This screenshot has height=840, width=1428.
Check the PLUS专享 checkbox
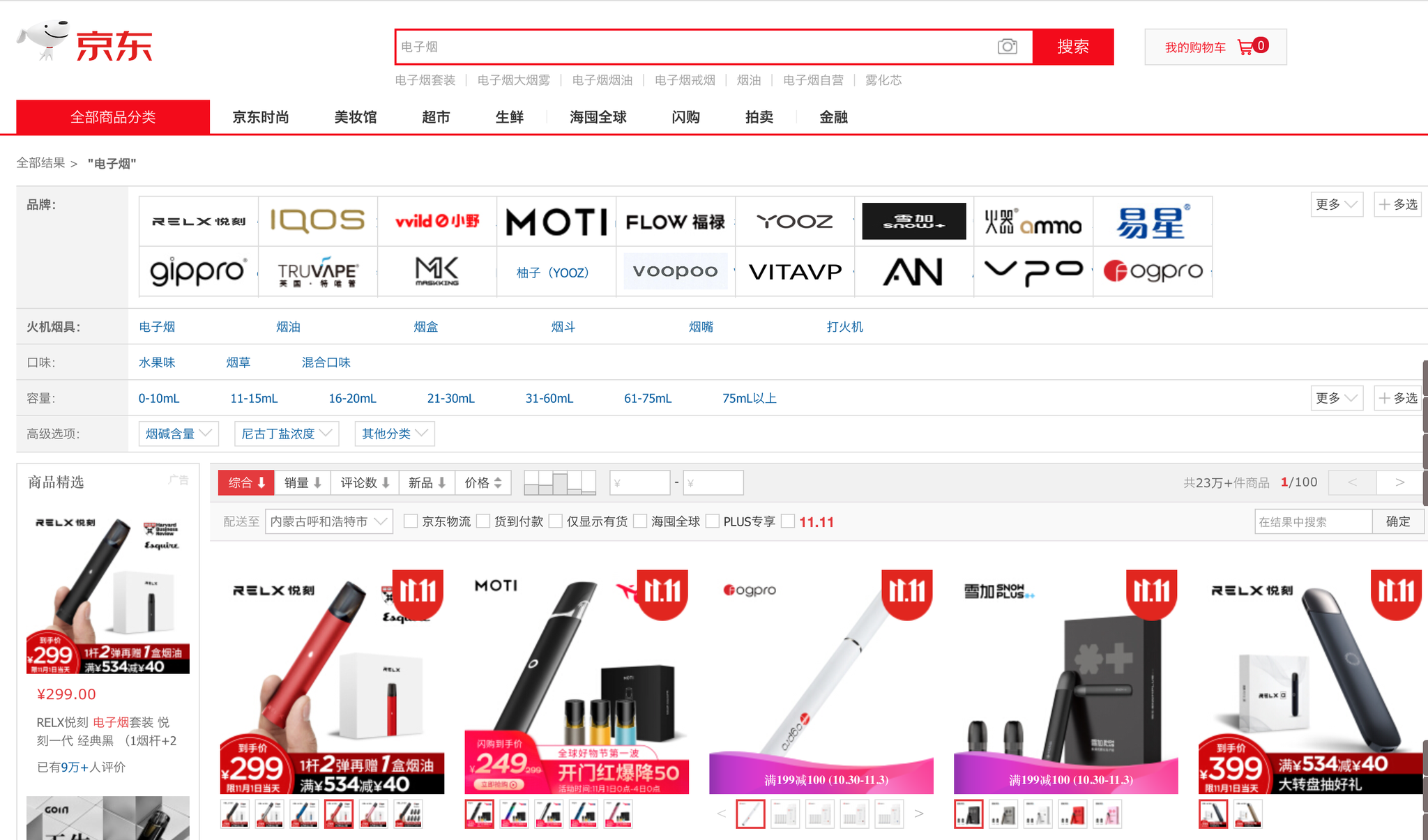[713, 521]
